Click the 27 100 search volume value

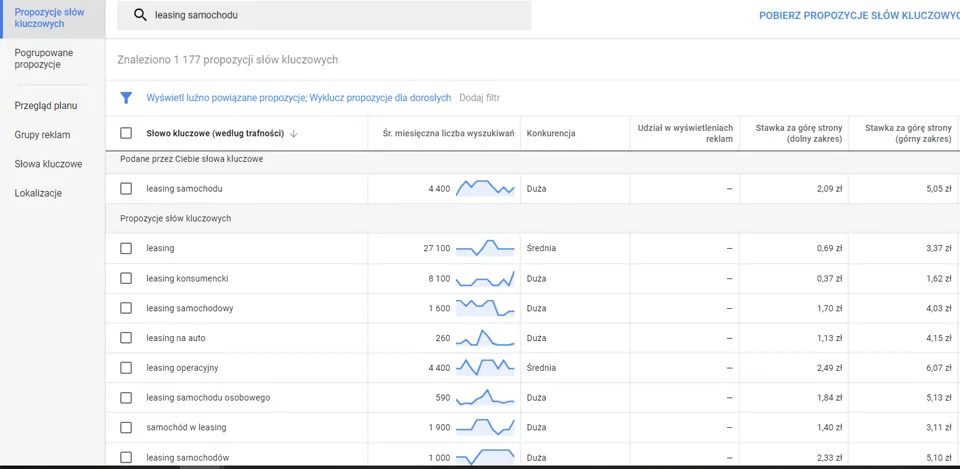[x=437, y=248]
